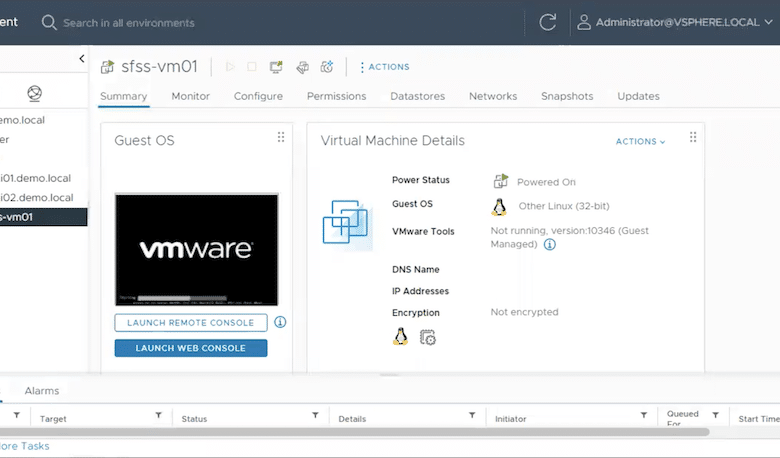Switch to the Monitor tab
The height and width of the screenshot is (458, 780).
pos(191,96)
